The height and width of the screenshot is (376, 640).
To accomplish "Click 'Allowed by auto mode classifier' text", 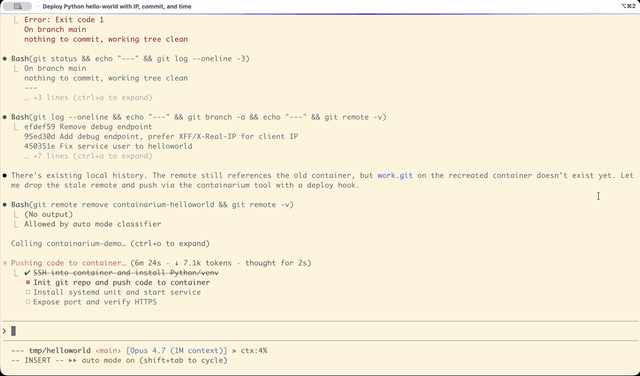I will click(93, 224).
